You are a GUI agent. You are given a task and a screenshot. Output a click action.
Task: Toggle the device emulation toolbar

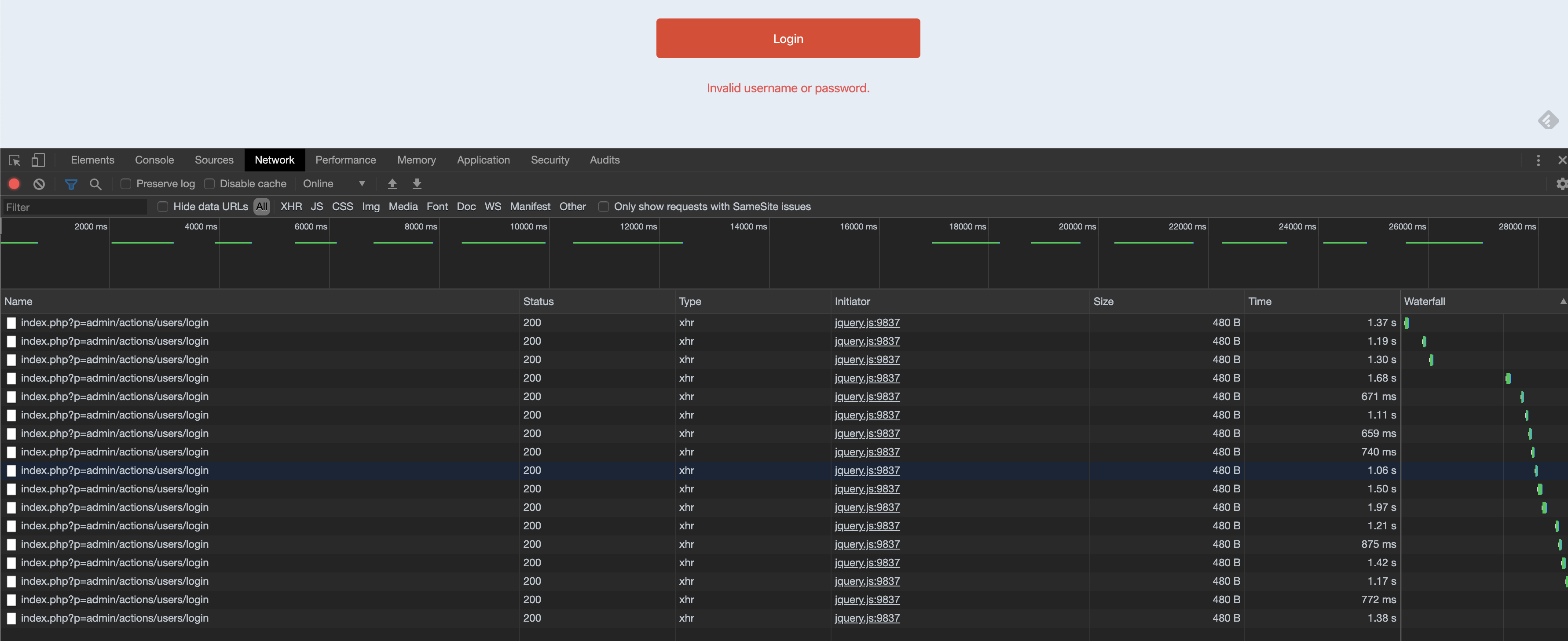coord(38,160)
